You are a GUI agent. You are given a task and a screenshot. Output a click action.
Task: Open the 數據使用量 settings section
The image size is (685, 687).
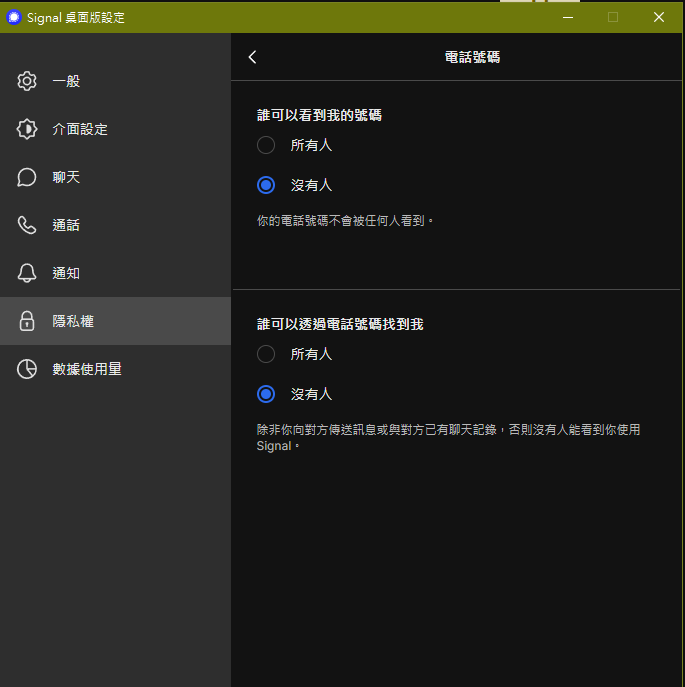[x=115, y=369]
